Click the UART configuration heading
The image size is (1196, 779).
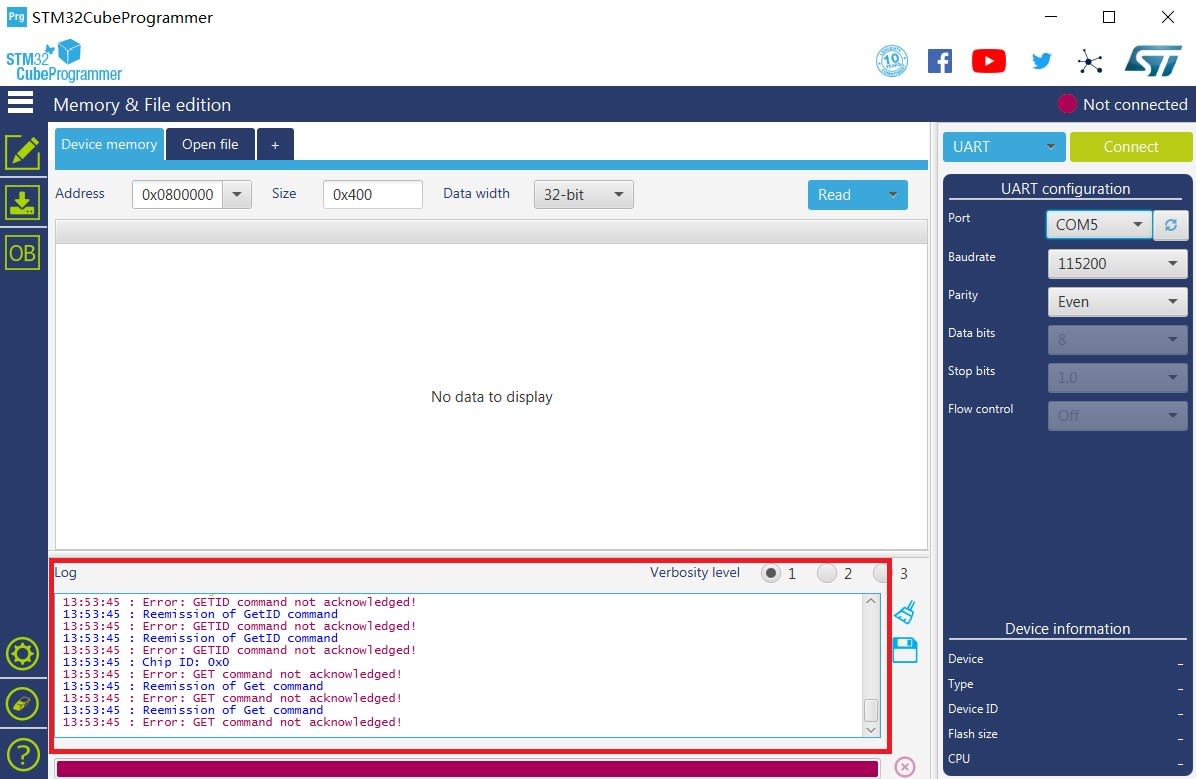click(x=1066, y=188)
